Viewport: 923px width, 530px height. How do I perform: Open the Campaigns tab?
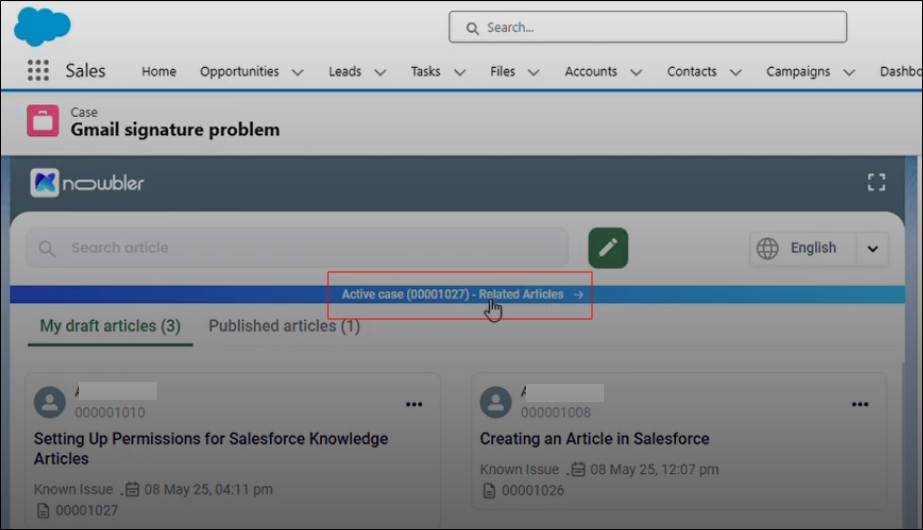(x=798, y=71)
